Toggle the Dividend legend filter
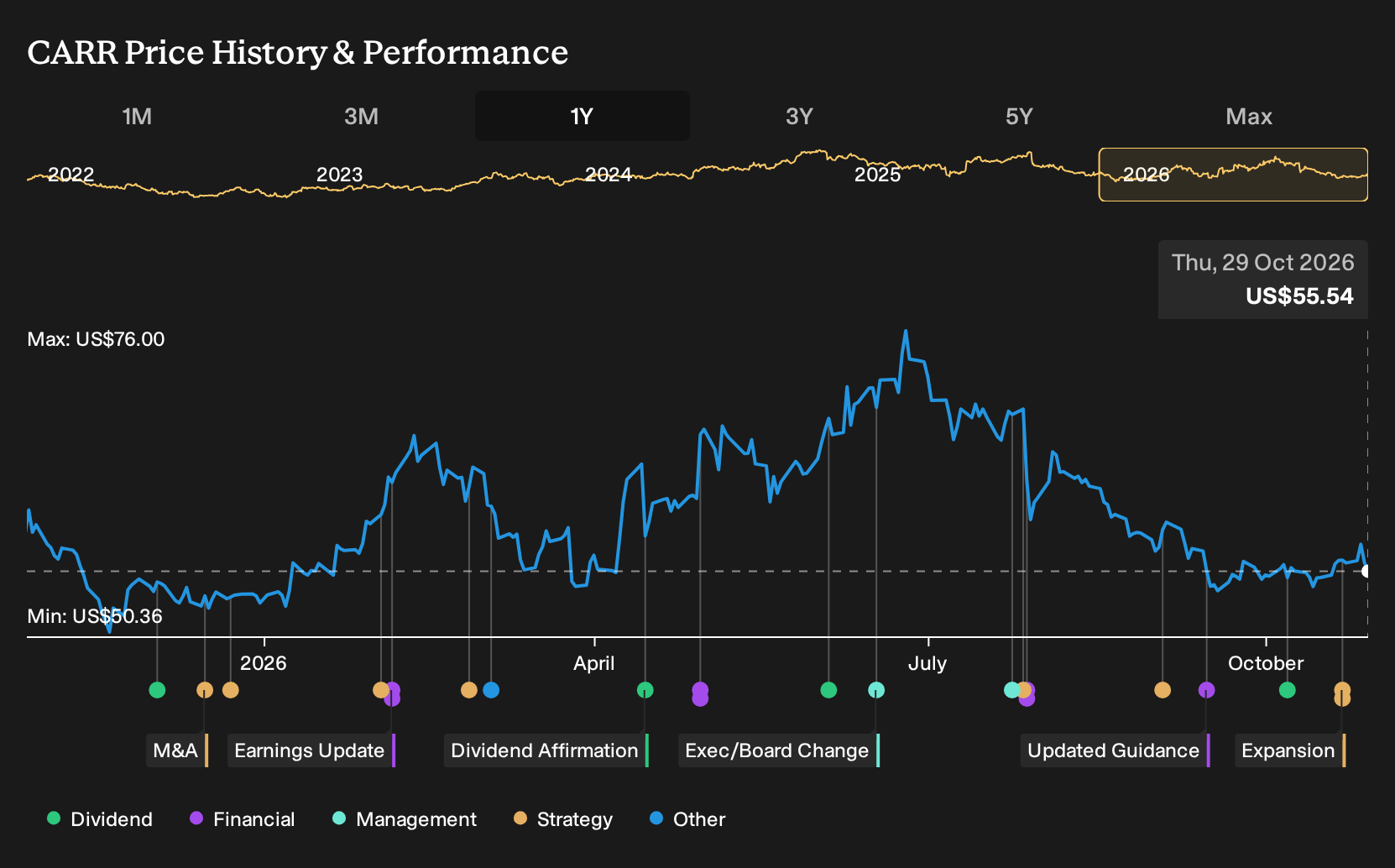 coord(100,819)
